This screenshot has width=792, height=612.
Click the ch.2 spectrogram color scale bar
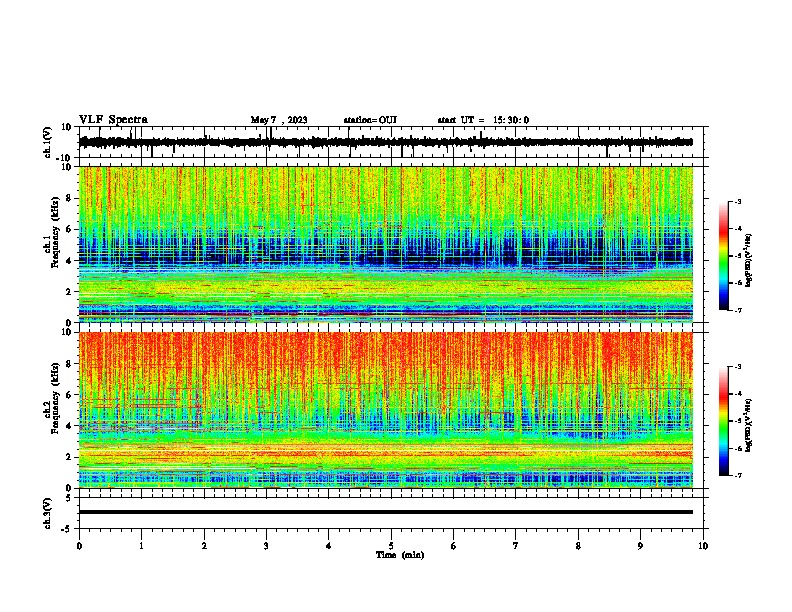tap(723, 421)
